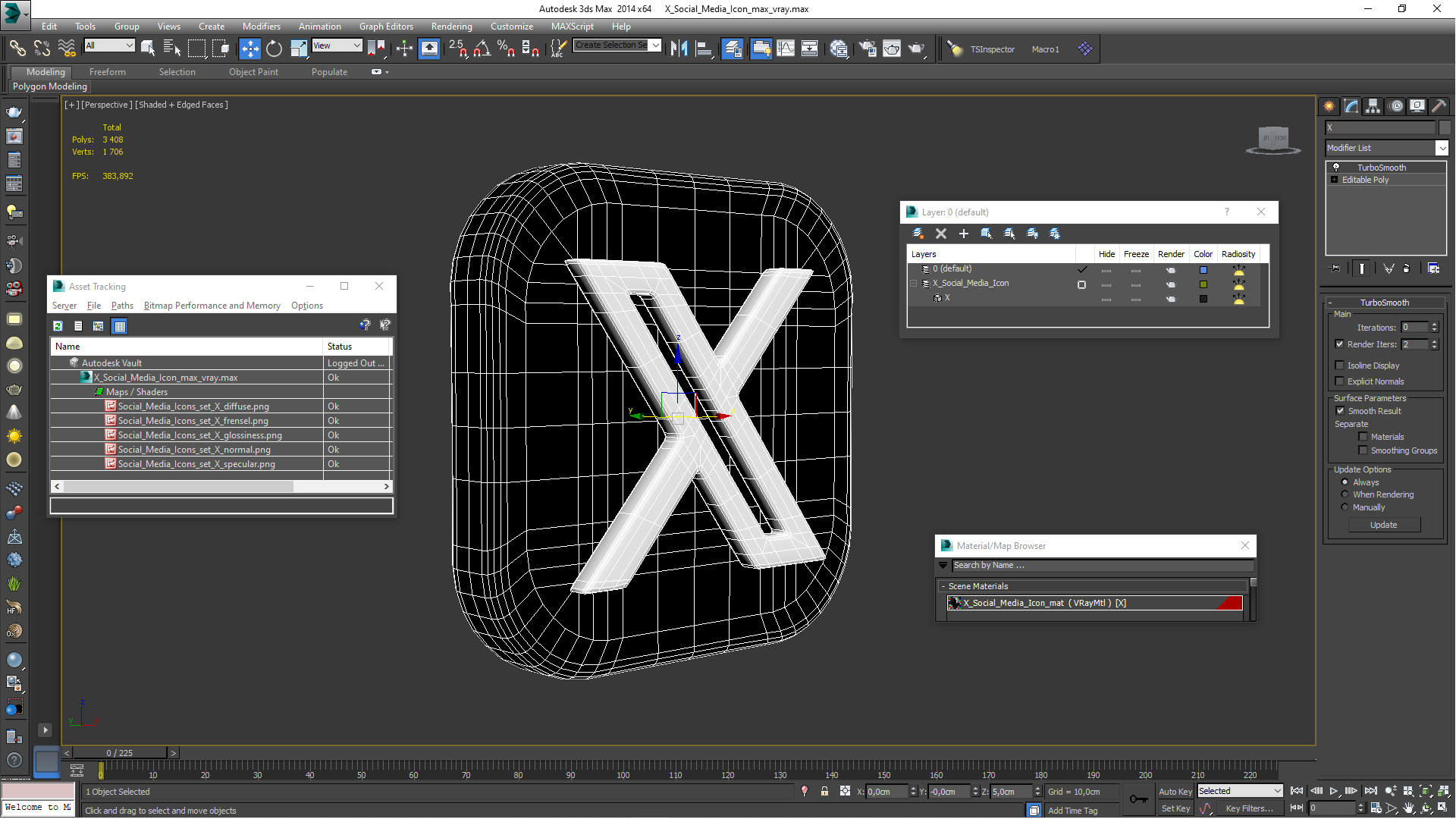
Task: Click Delete Layer icon in Layer dialog
Action: click(941, 234)
